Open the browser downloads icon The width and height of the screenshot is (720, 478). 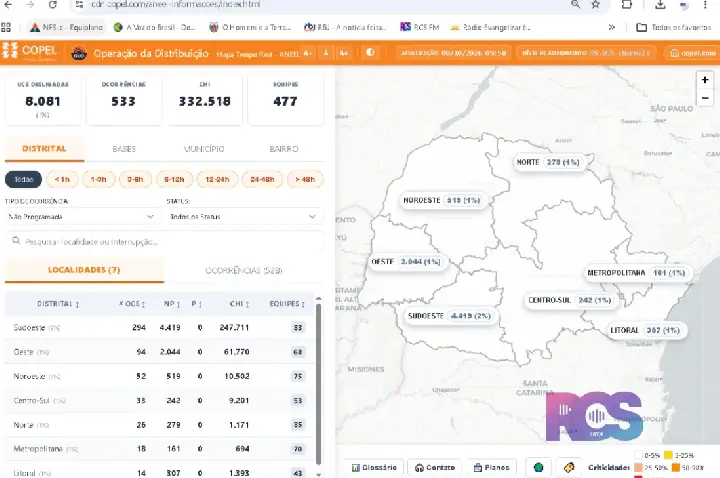(660, 5)
